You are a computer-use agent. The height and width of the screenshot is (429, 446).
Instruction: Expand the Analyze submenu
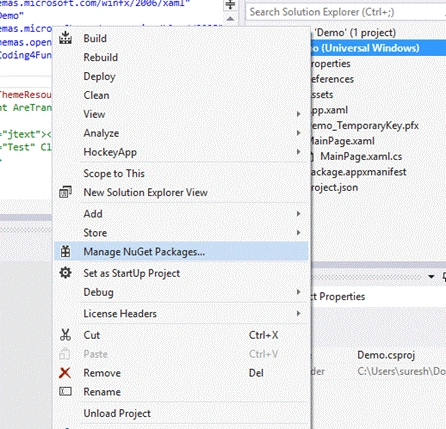tap(298, 133)
